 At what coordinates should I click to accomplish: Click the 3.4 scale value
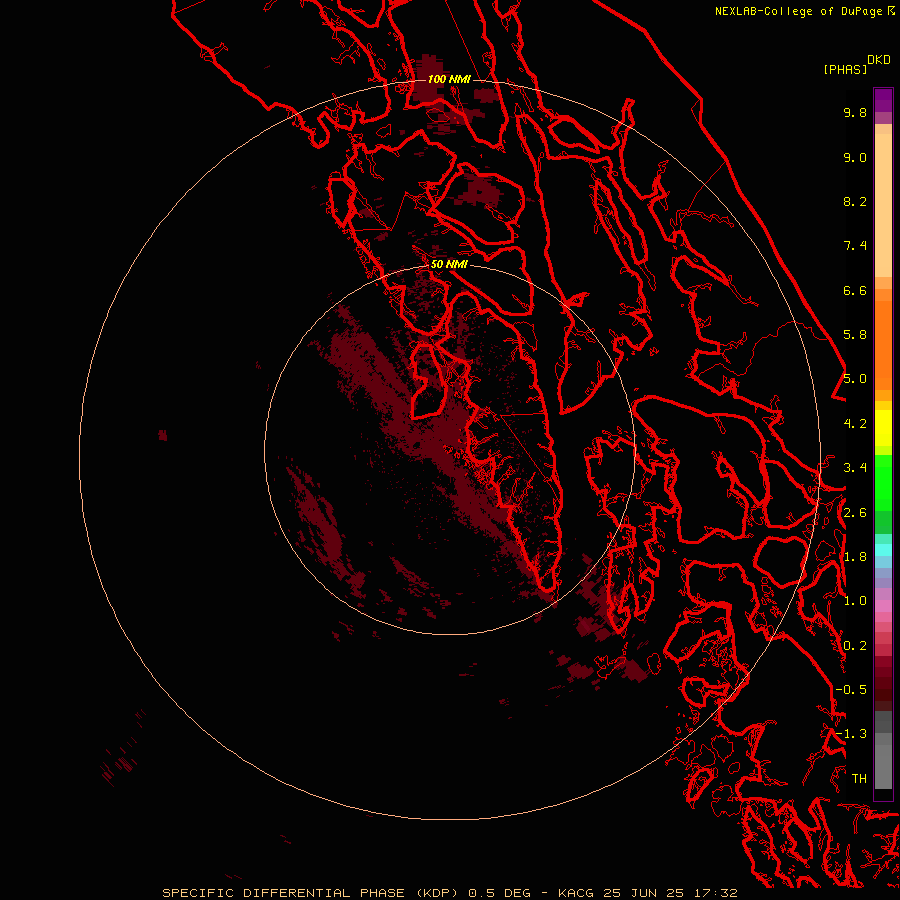pyautogui.click(x=855, y=468)
